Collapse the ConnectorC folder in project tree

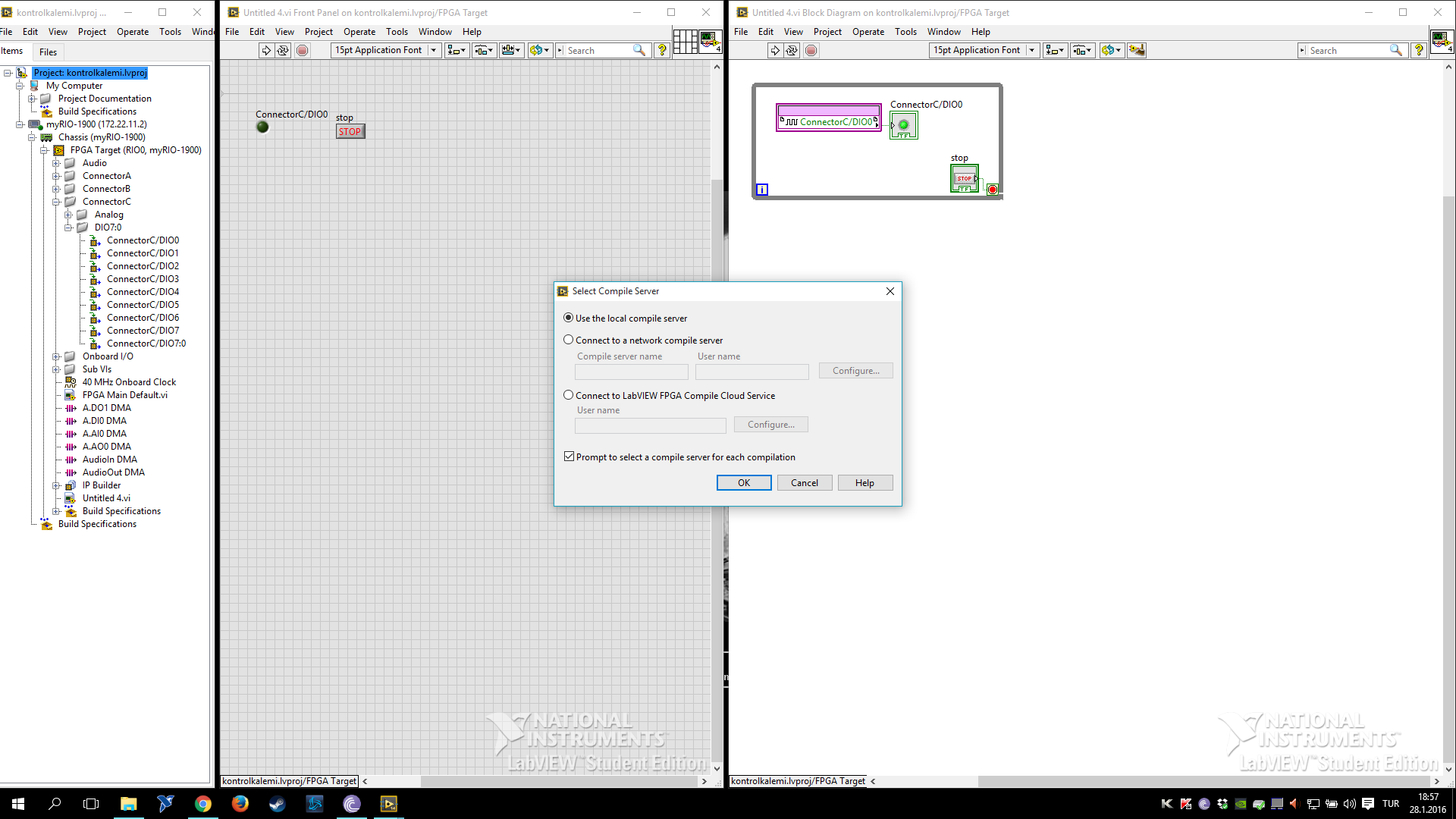coord(56,202)
